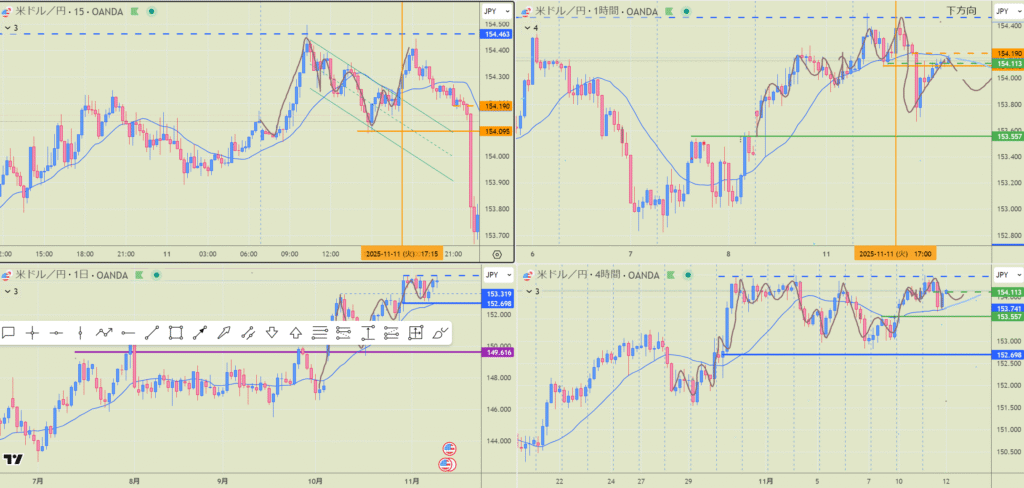This screenshot has width=1024, height=488.
Task: Click the TradingView logo on daily chart
Action: click(x=13, y=459)
